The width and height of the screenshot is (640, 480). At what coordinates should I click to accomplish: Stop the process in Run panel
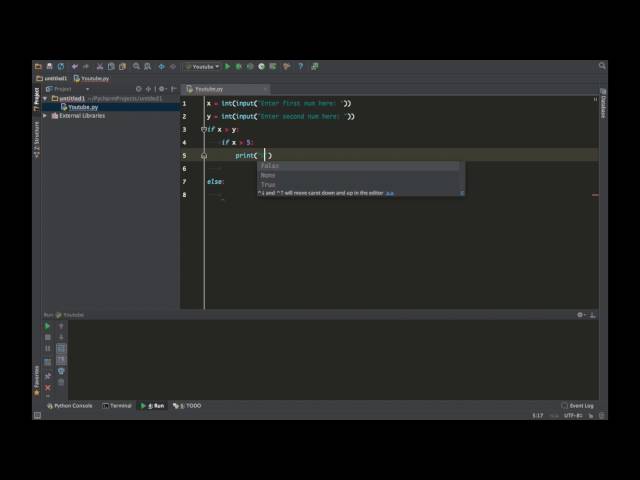click(47, 338)
